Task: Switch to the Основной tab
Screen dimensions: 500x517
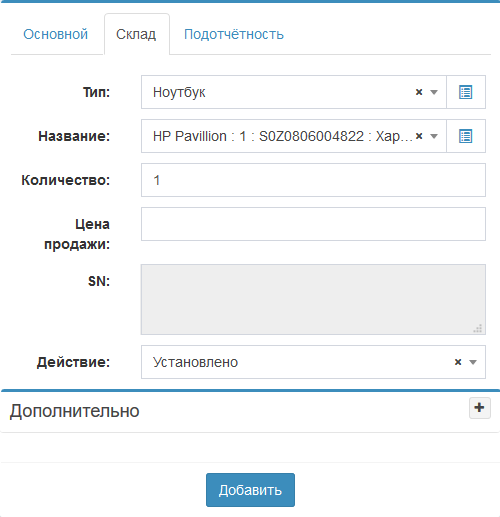Action: point(56,34)
